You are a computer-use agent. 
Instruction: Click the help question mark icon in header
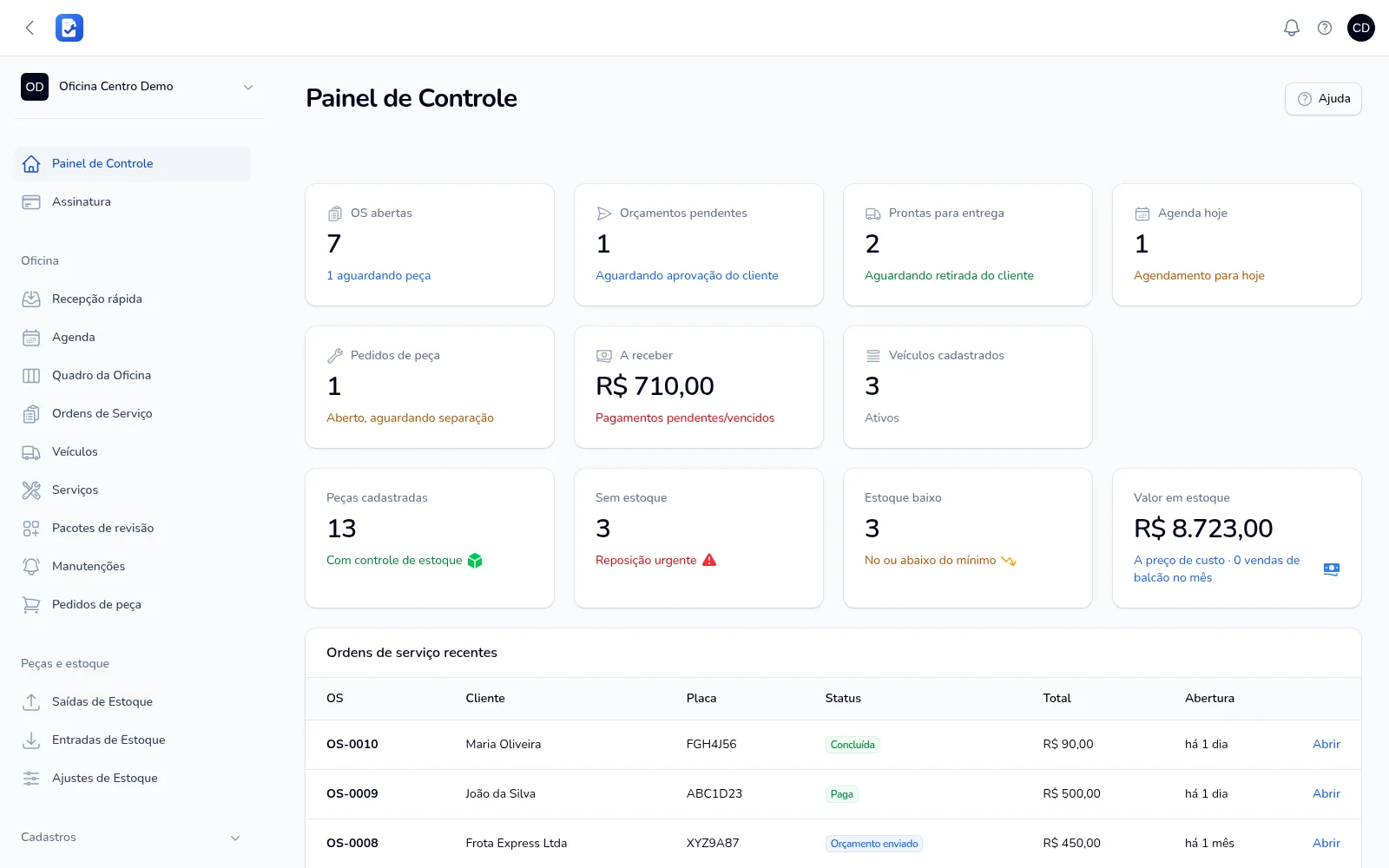tap(1325, 28)
